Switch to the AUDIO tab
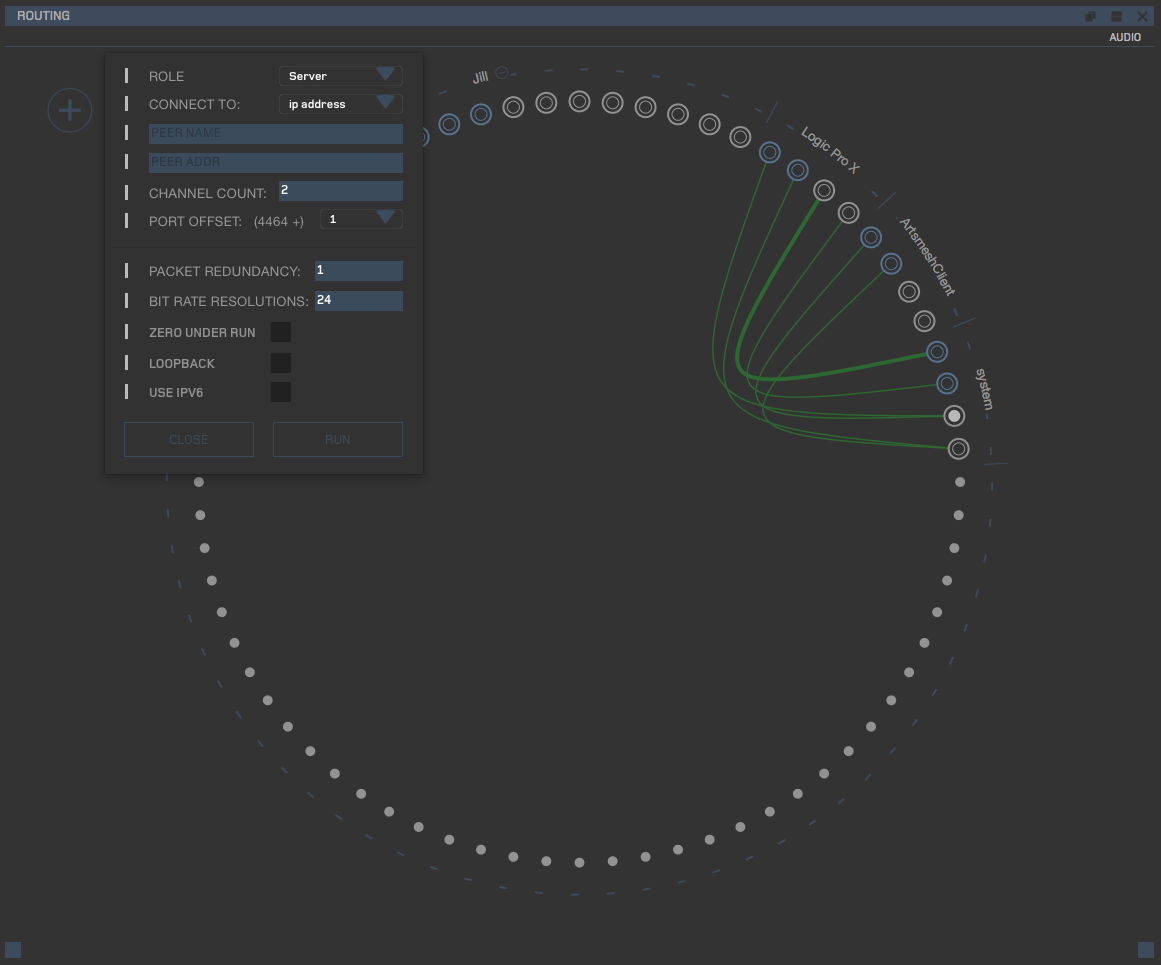1161x965 pixels. tap(1125, 37)
